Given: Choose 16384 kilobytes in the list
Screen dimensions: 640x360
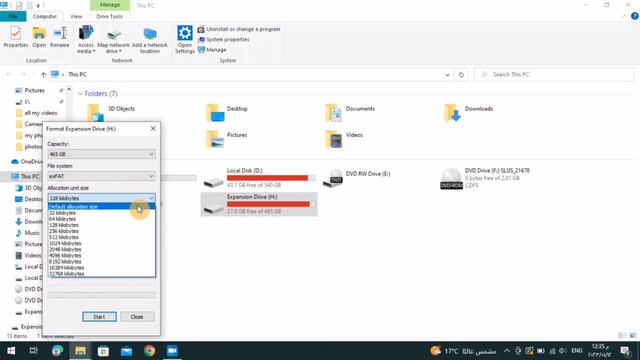Looking at the screenshot, I should pos(101,268).
